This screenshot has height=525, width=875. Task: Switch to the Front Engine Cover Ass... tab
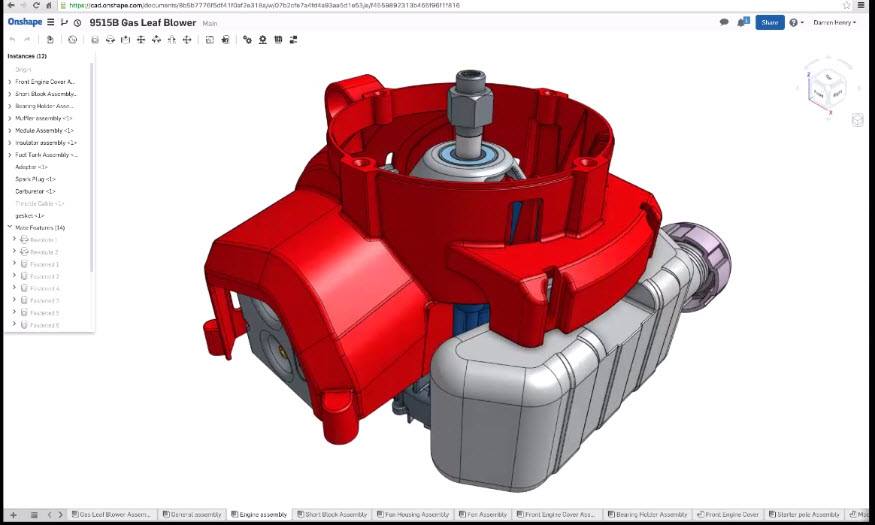[556, 514]
